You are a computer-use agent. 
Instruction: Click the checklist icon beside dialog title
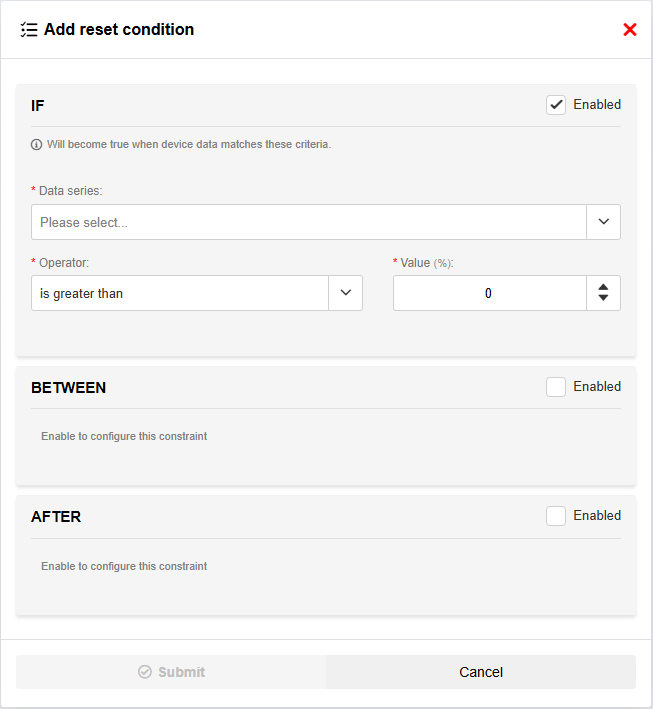[x=29, y=30]
